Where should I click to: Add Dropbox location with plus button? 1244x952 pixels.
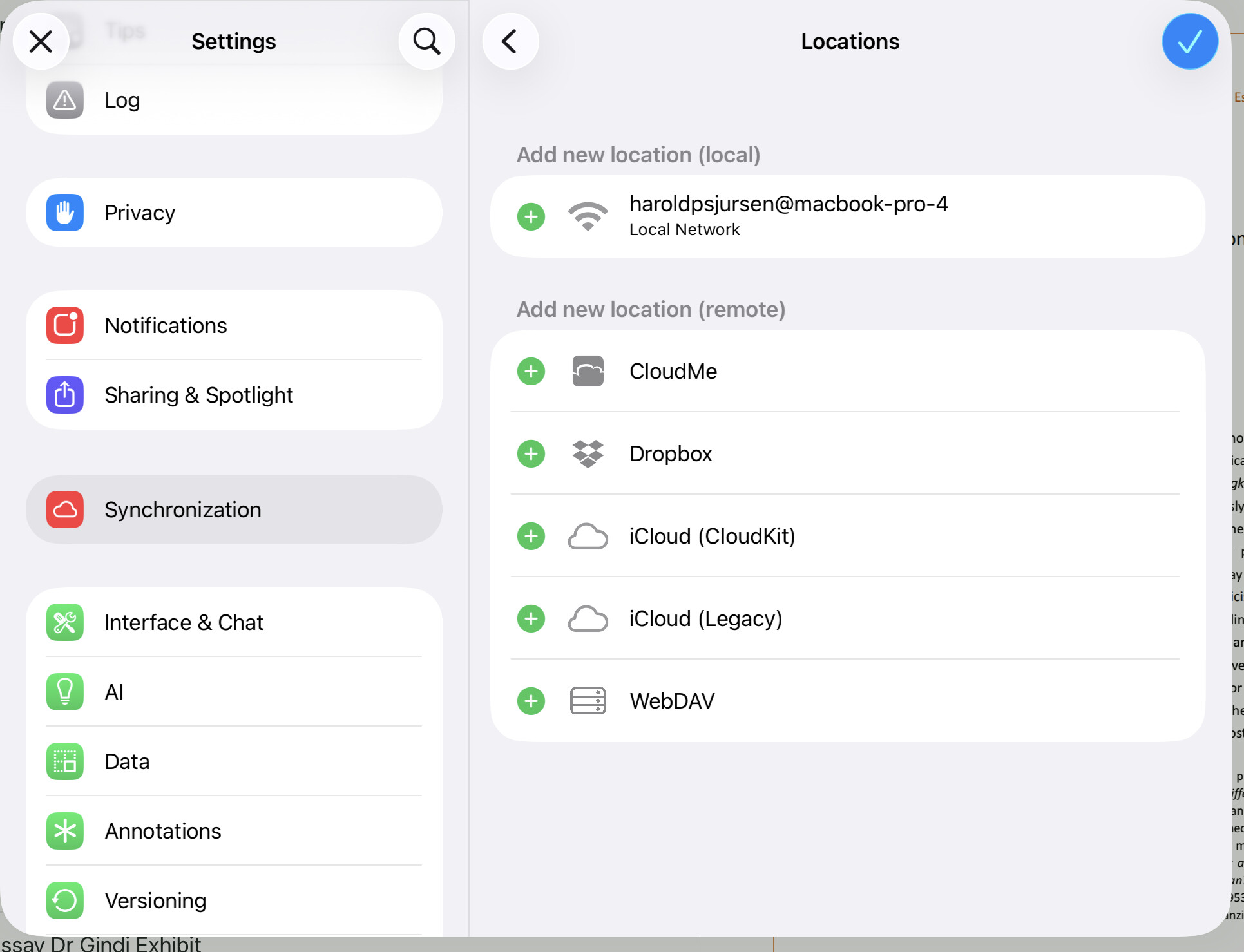pos(531,454)
